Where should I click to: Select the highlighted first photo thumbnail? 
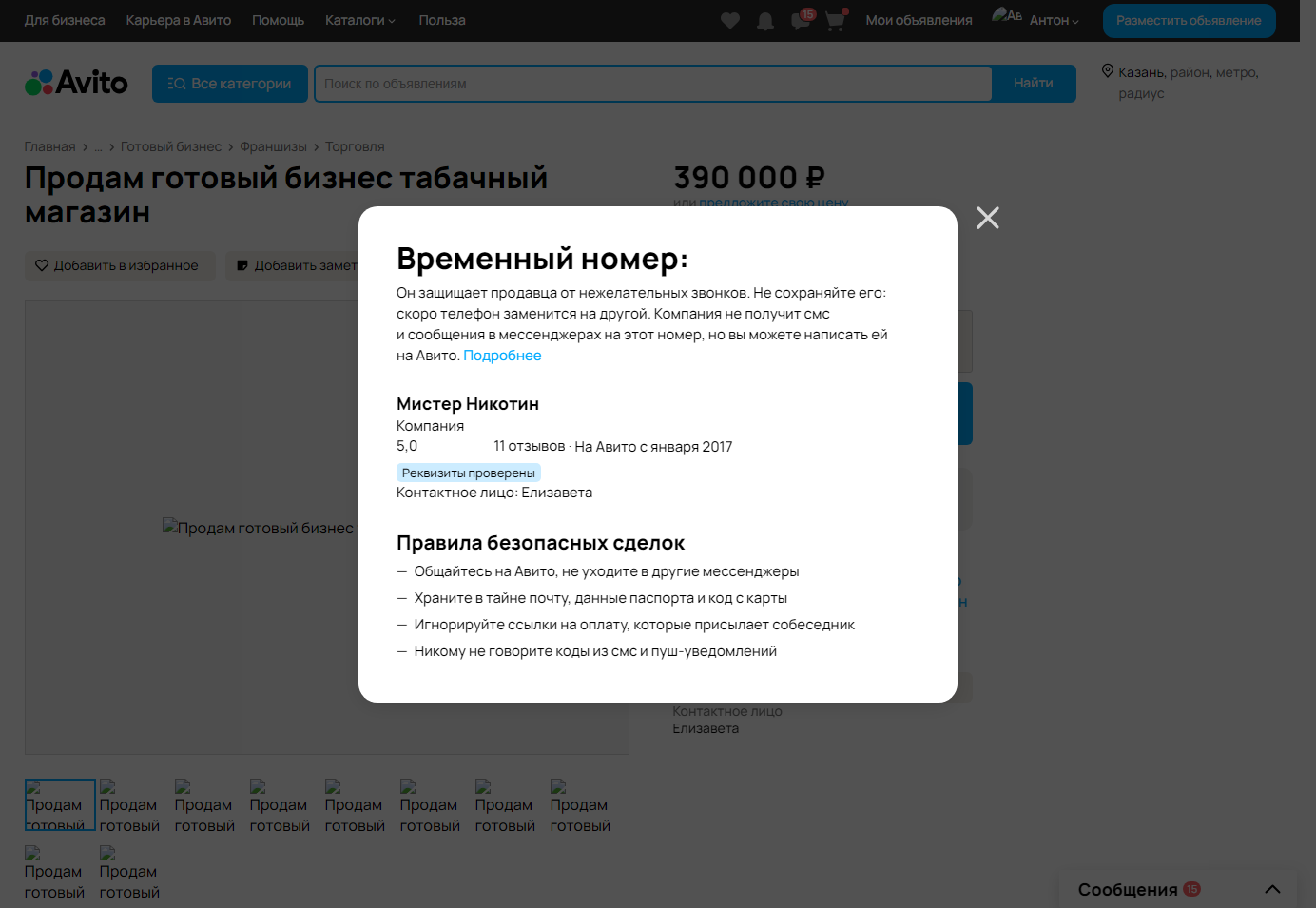click(60, 804)
